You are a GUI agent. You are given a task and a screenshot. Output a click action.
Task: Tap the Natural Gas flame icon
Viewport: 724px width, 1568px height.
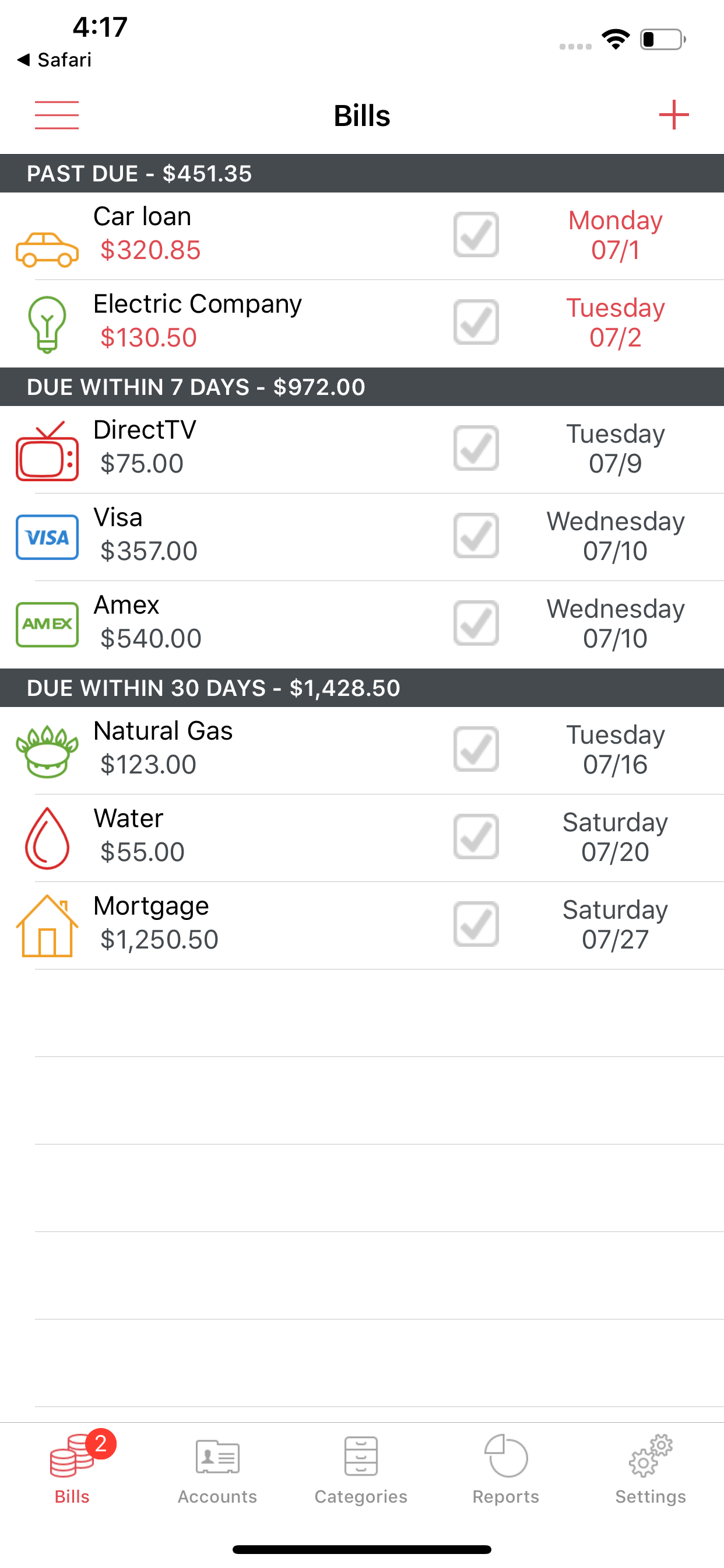click(x=47, y=752)
